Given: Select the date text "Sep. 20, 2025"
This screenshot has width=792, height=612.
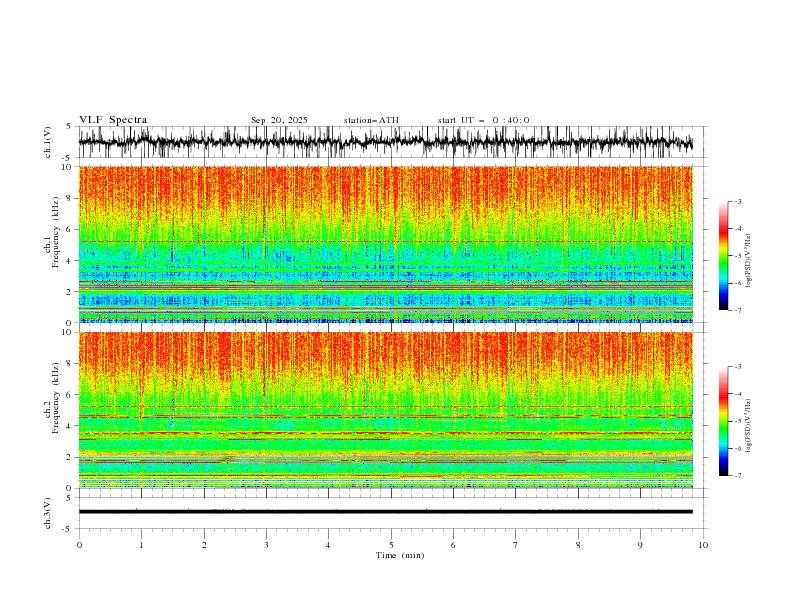Looking at the screenshot, I should pyautogui.click(x=279, y=120).
